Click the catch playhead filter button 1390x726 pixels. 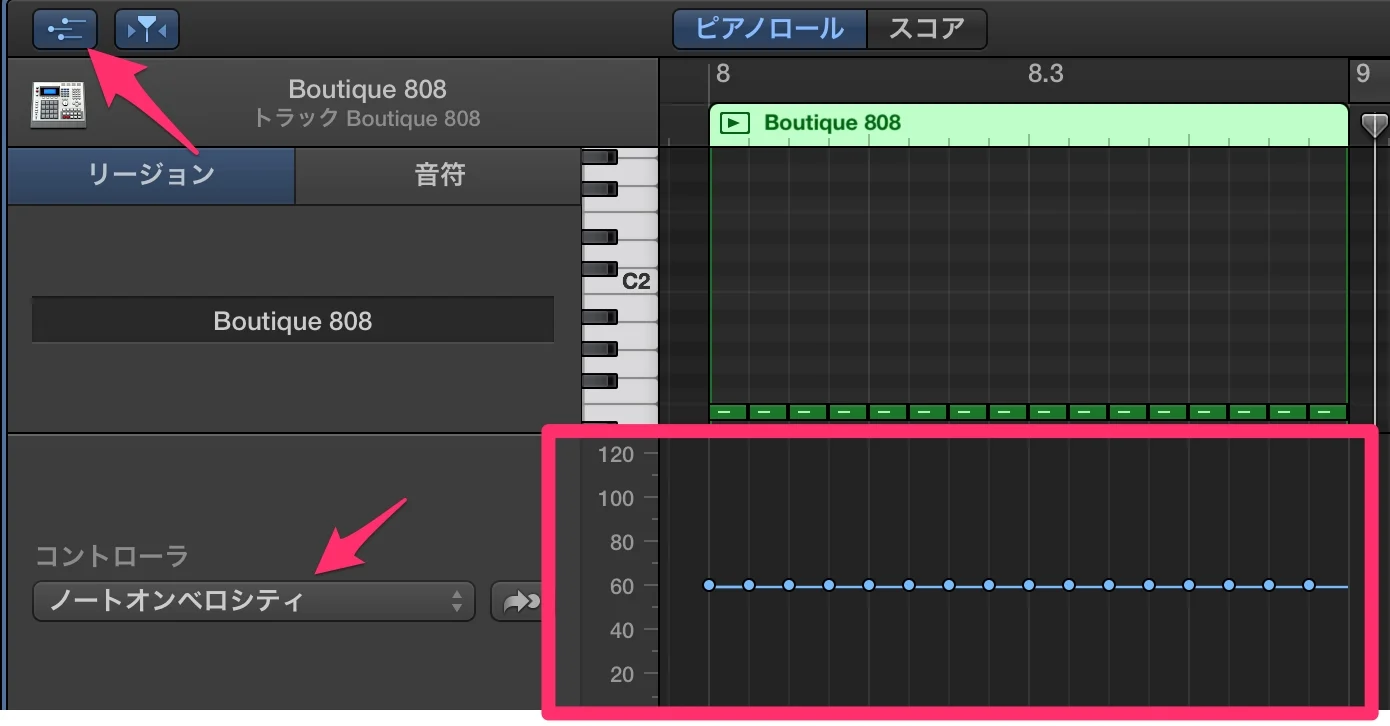tap(147, 29)
